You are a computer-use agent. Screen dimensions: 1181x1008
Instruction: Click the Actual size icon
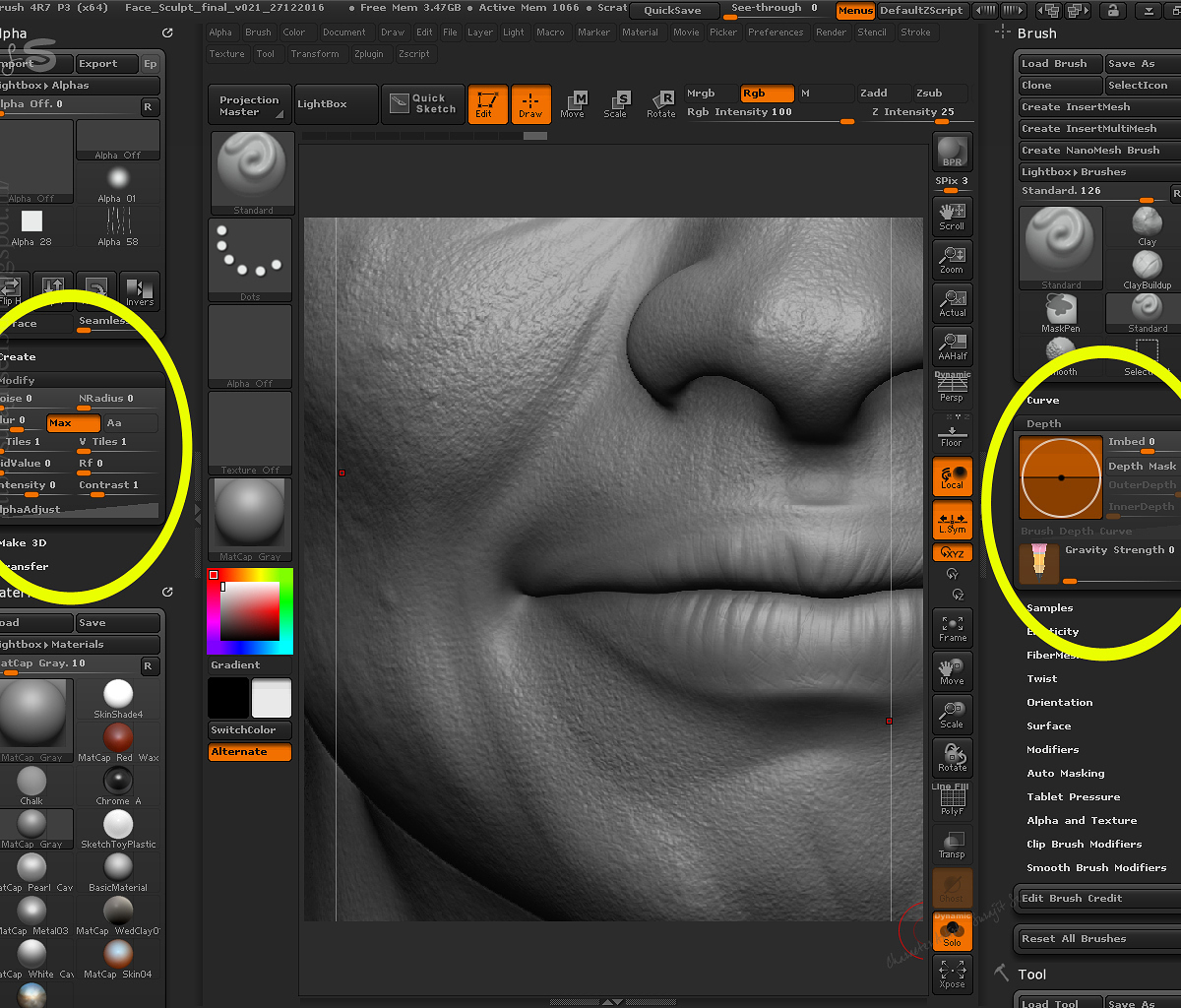click(x=952, y=301)
